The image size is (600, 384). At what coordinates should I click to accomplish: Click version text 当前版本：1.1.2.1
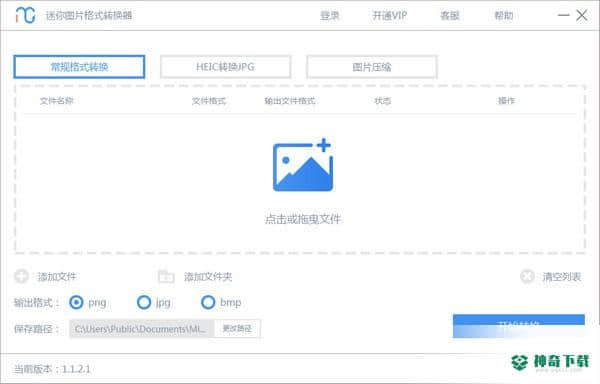[52, 369]
